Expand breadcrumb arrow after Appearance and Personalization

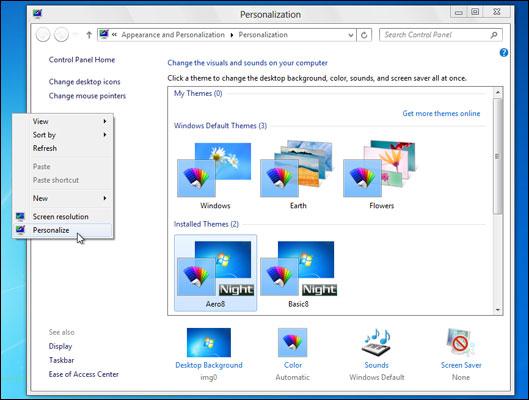point(232,35)
